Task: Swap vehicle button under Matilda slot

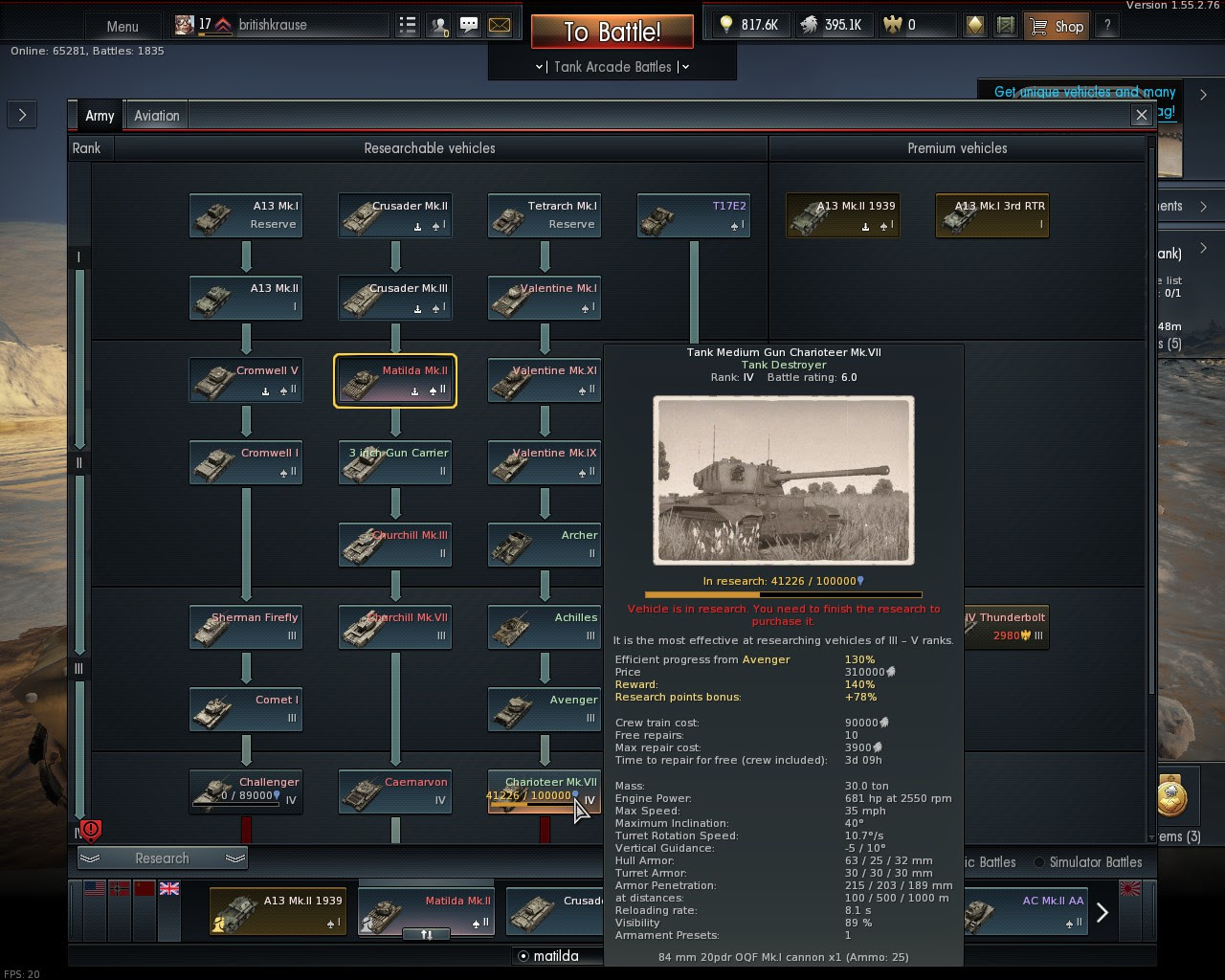Action: tap(426, 935)
